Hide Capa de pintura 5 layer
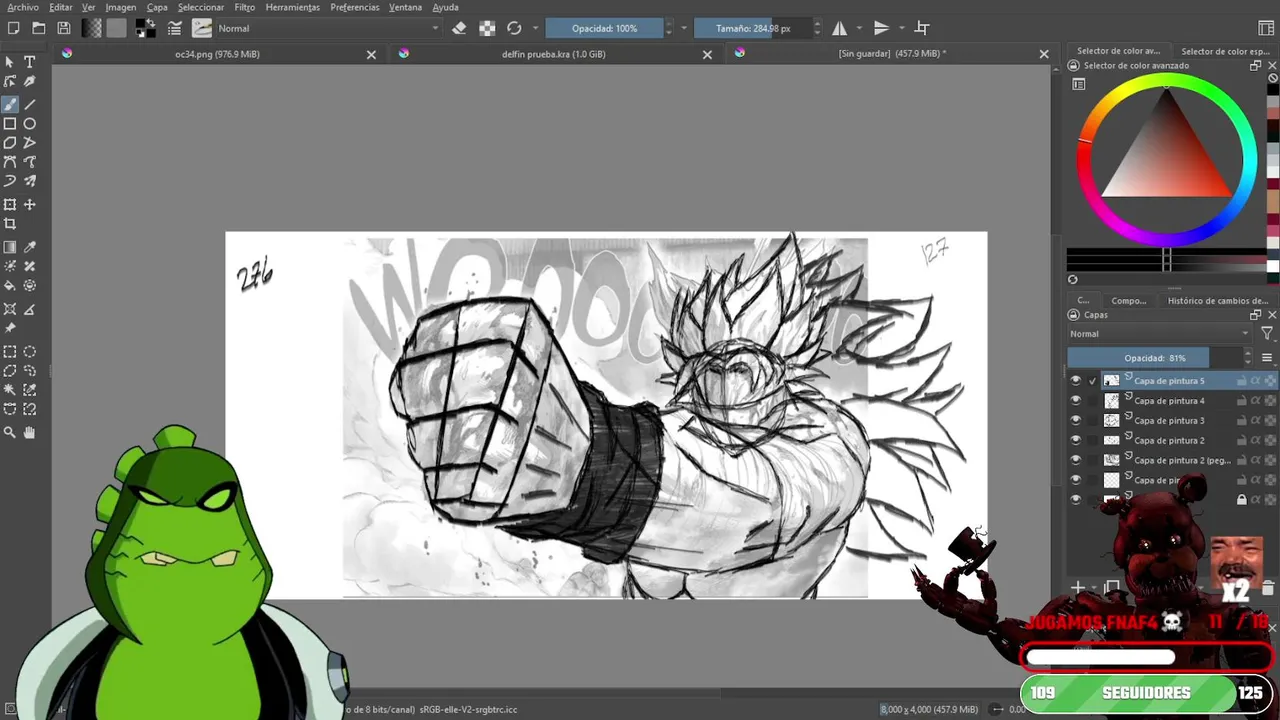Image resolution: width=1280 pixels, height=720 pixels. 1076,381
